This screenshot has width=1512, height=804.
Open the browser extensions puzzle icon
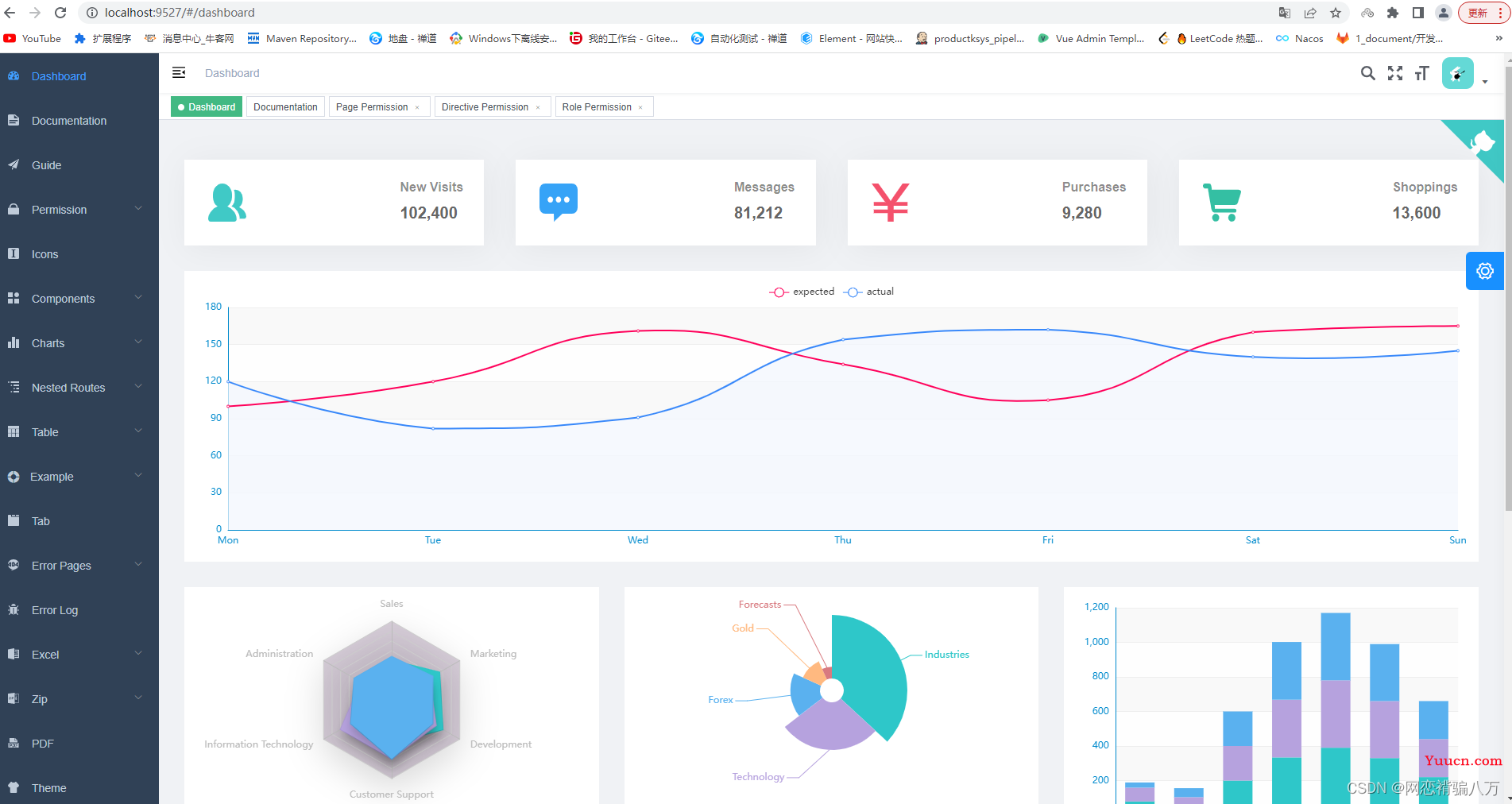1393,13
